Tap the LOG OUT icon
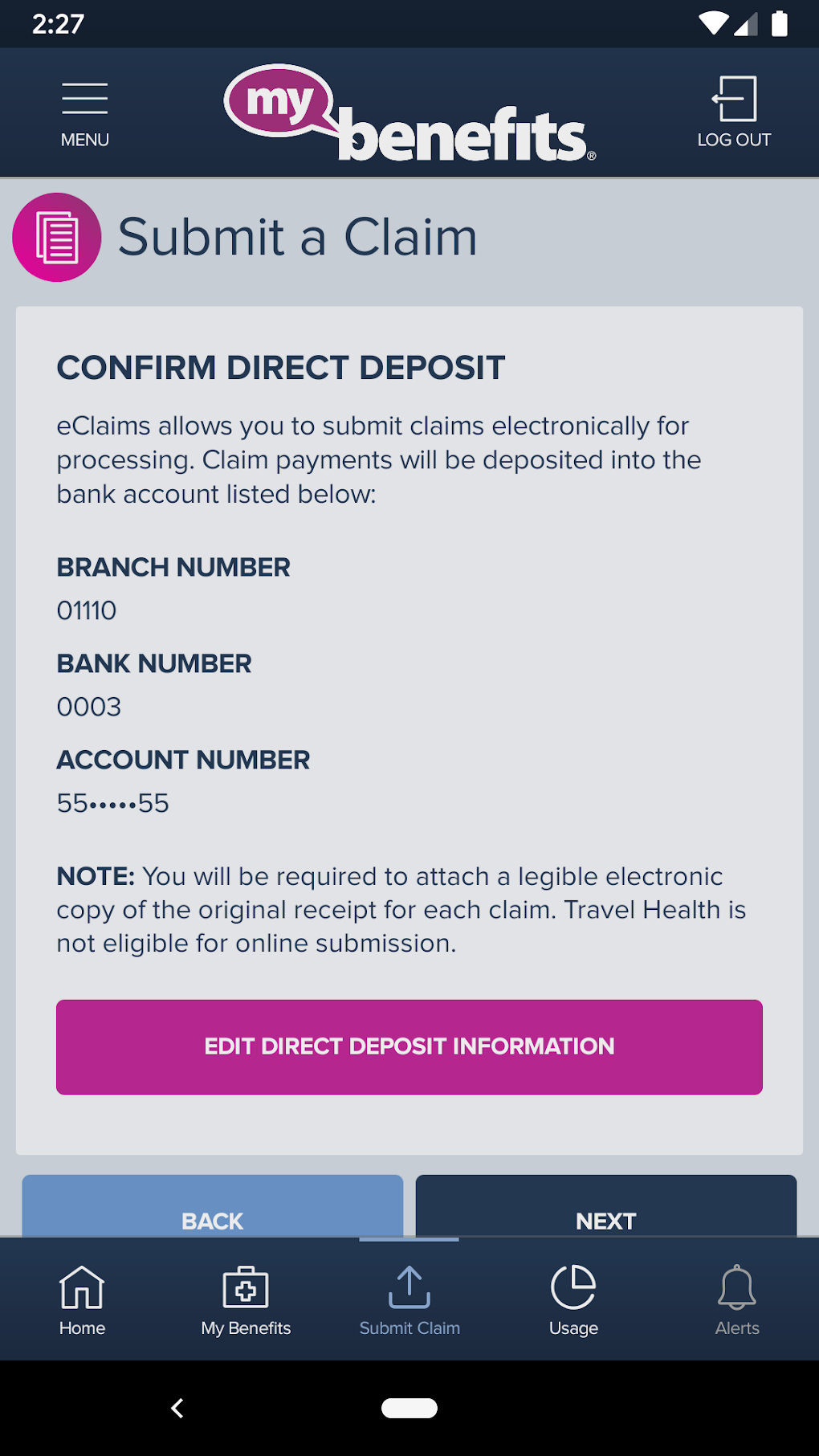Viewport: 819px width, 1456px height. coord(734,100)
